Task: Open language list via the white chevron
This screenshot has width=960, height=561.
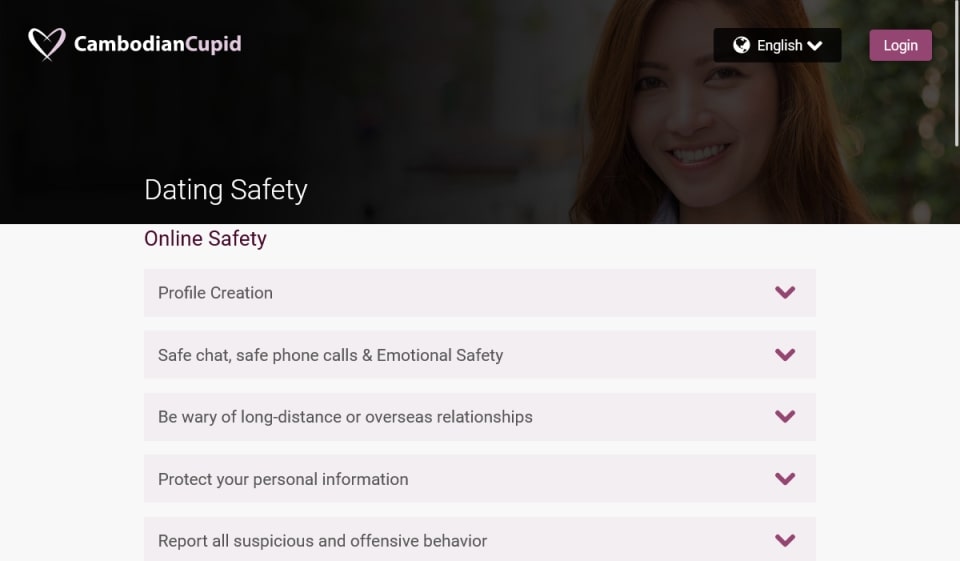Action: point(815,45)
